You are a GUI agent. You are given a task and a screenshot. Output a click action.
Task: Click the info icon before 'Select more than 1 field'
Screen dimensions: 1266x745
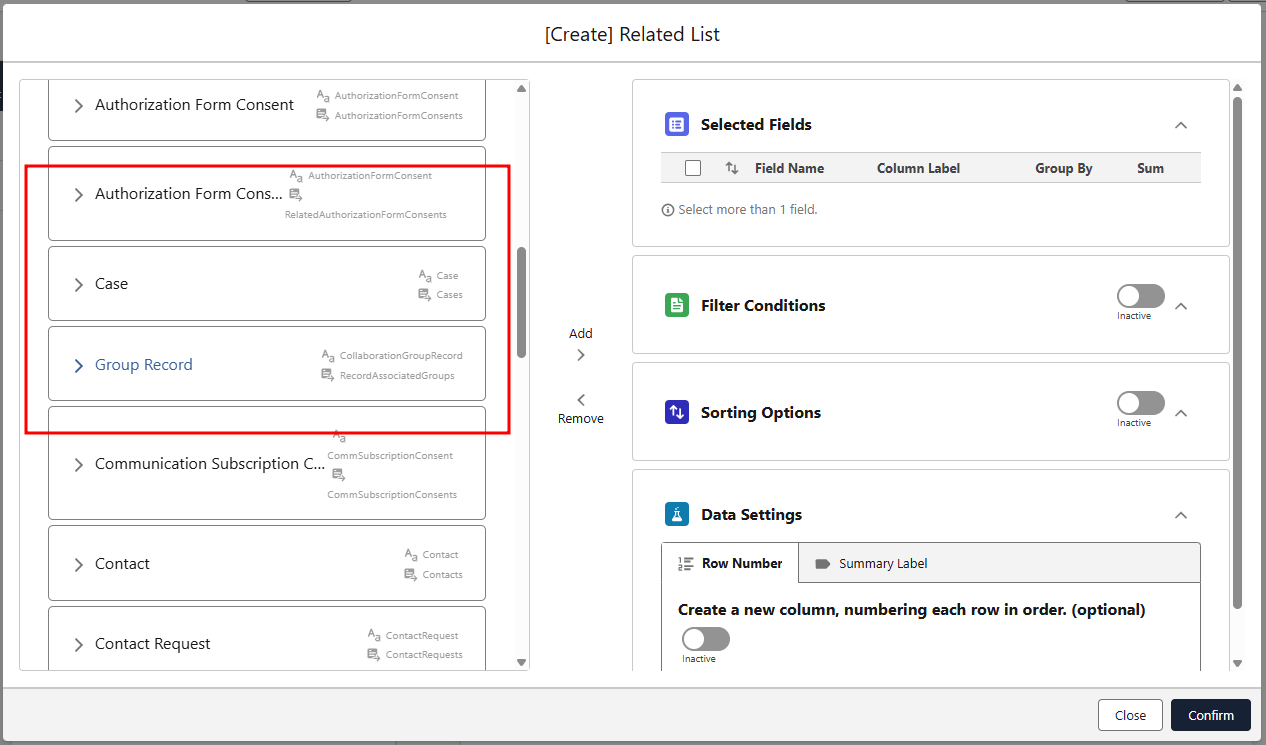pos(668,210)
